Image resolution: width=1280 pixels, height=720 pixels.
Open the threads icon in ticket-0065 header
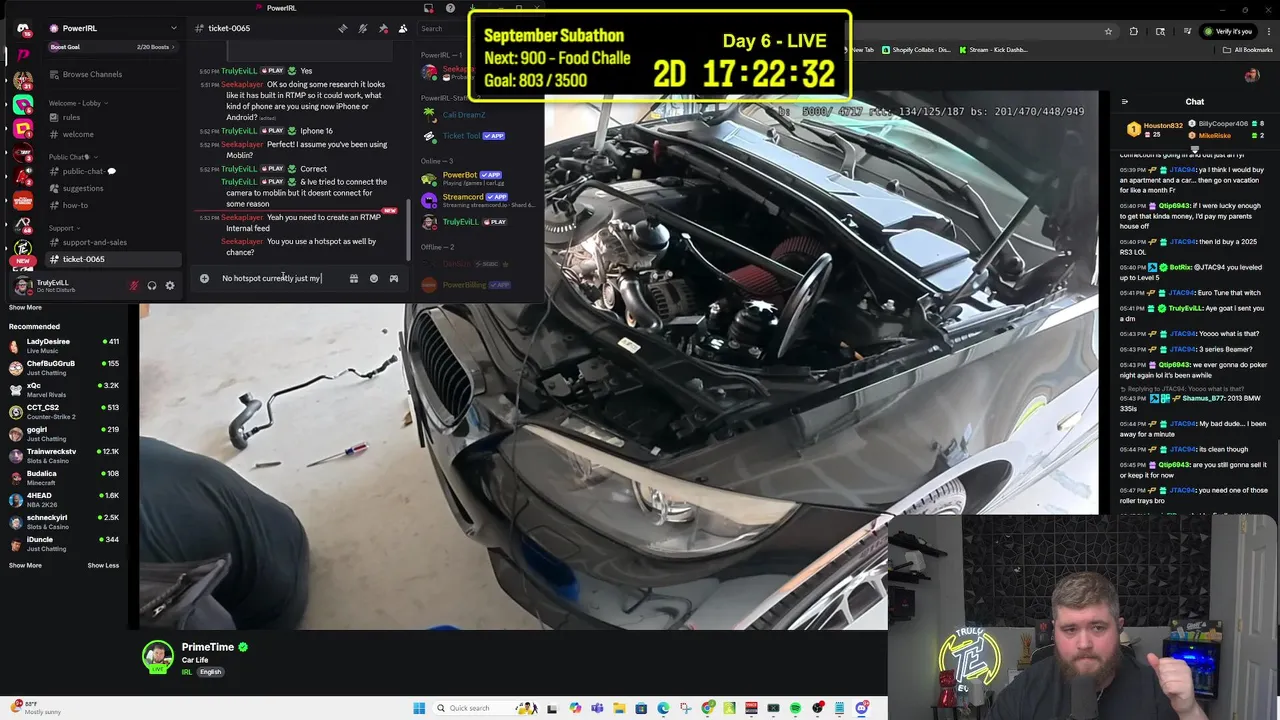tap(343, 28)
